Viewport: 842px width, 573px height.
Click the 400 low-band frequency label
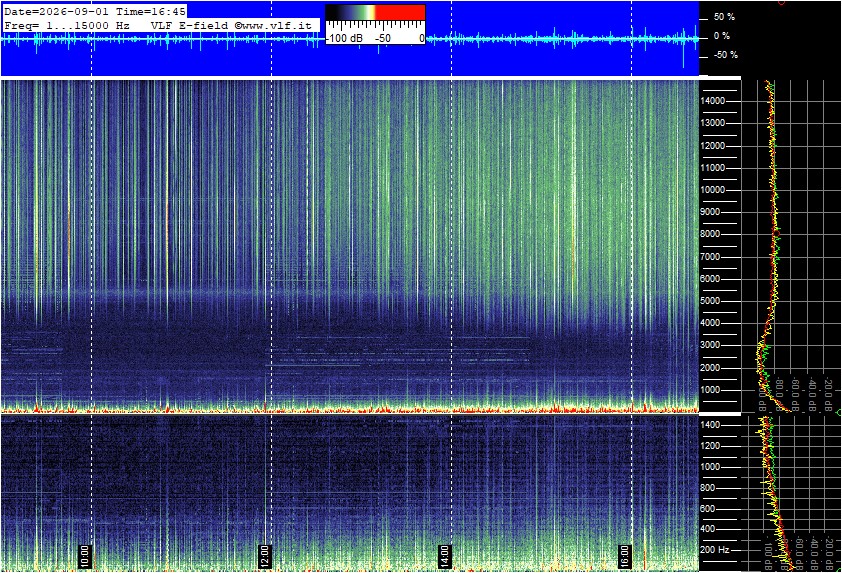pos(708,530)
